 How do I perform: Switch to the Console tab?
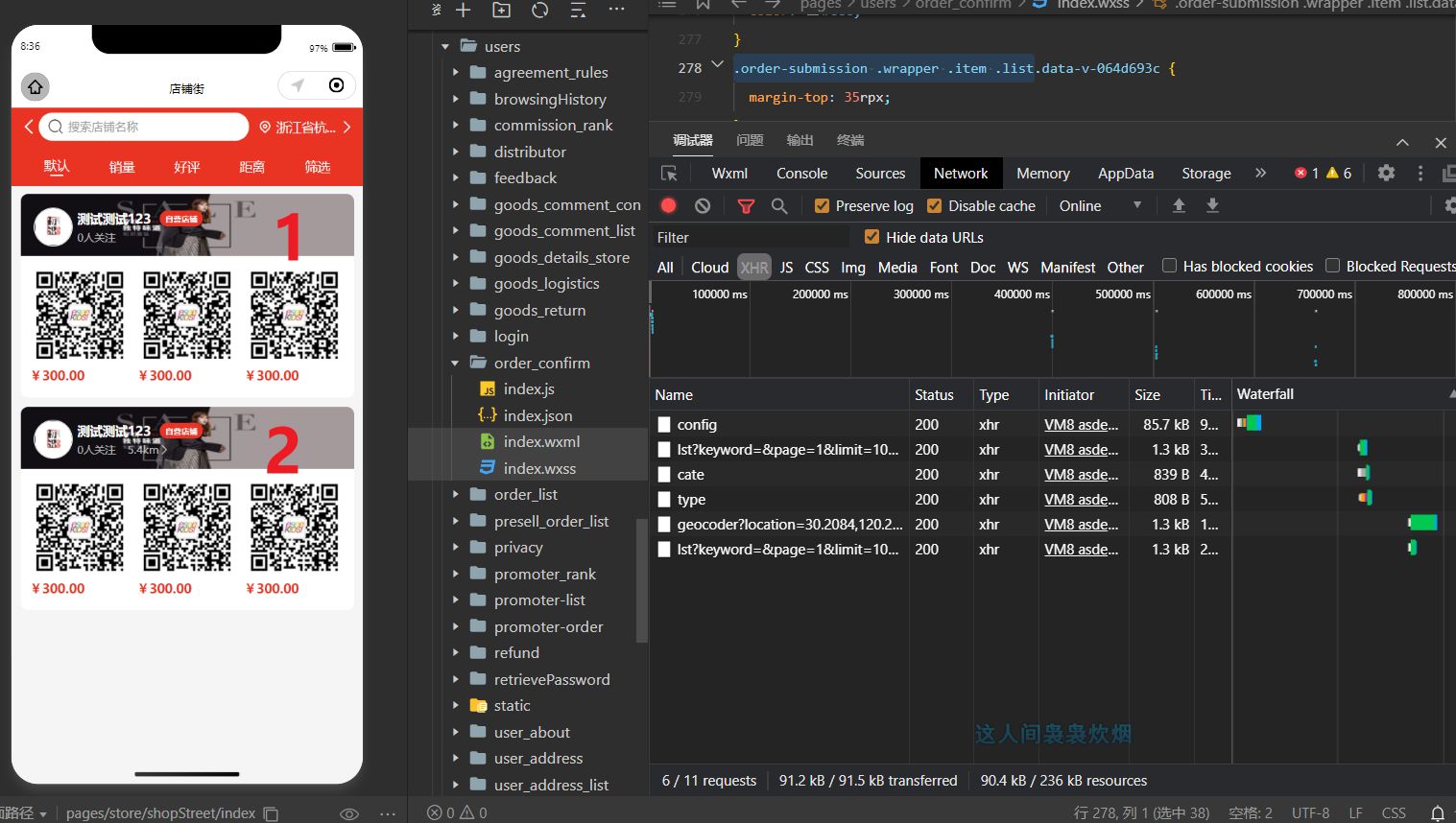(x=801, y=173)
